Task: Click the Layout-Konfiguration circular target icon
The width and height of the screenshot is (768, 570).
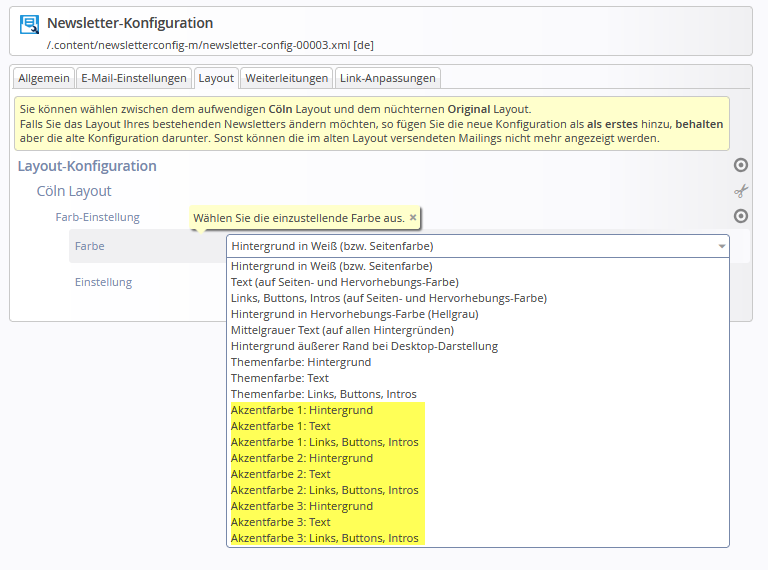Action: tap(741, 165)
